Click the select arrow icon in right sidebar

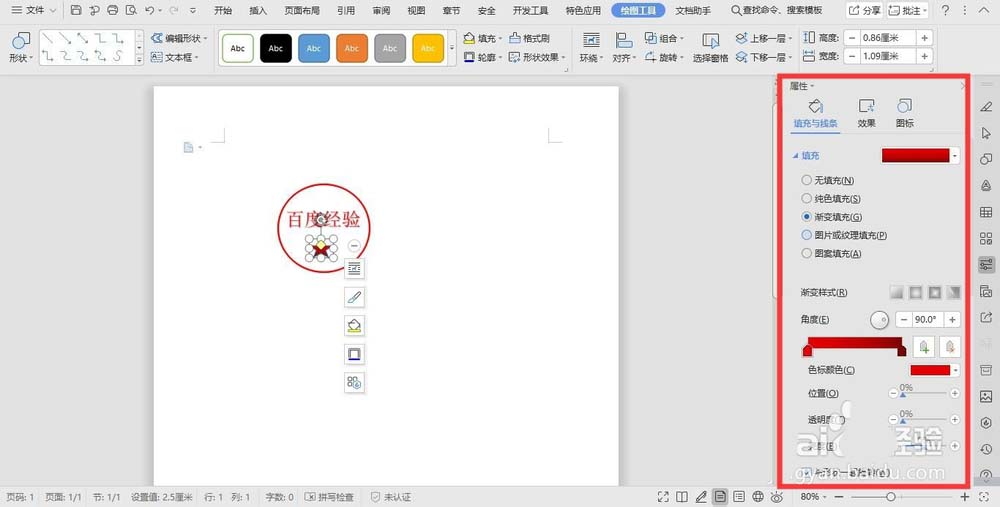click(986, 133)
